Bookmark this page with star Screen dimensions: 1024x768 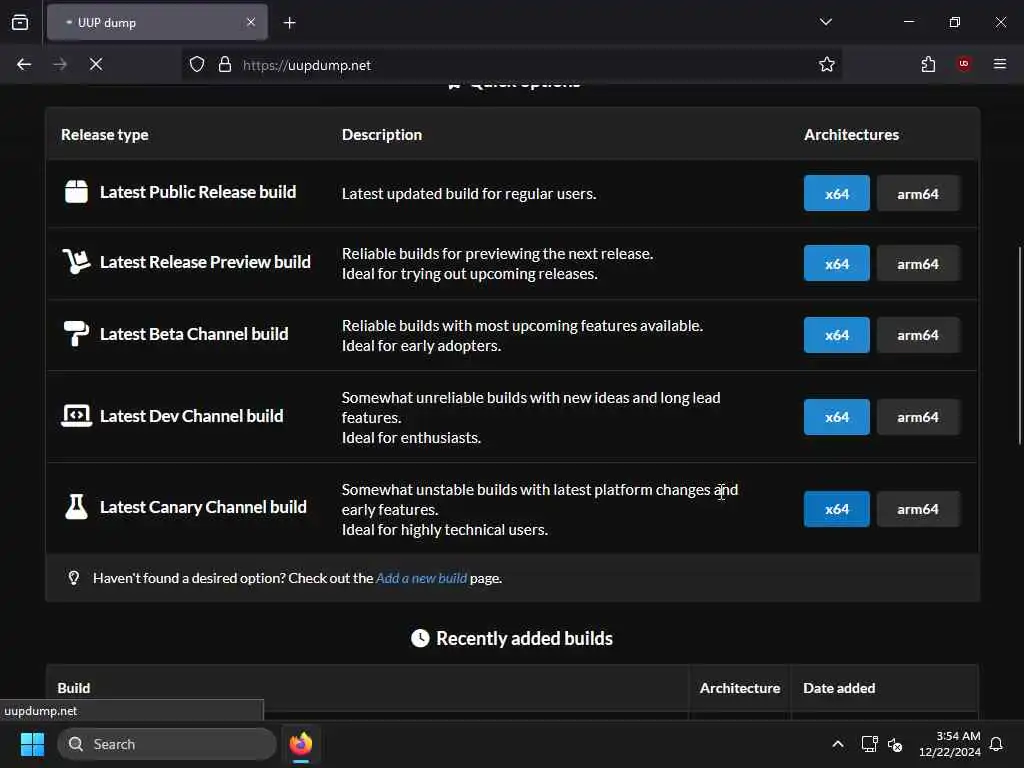click(827, 64)
